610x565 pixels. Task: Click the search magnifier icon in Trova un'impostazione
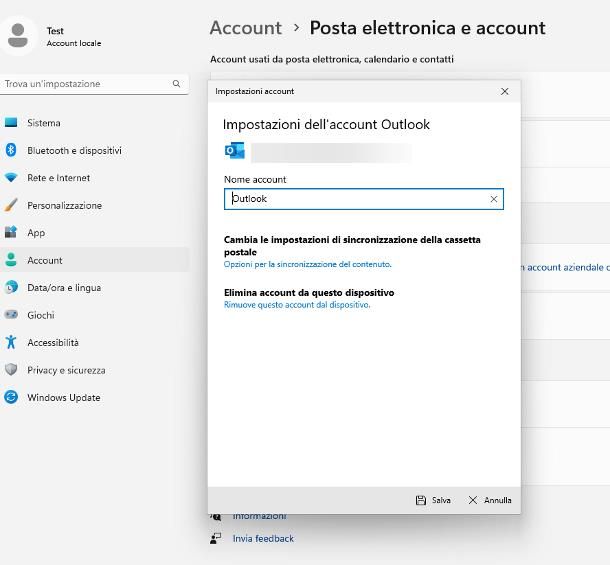point(176,84)
